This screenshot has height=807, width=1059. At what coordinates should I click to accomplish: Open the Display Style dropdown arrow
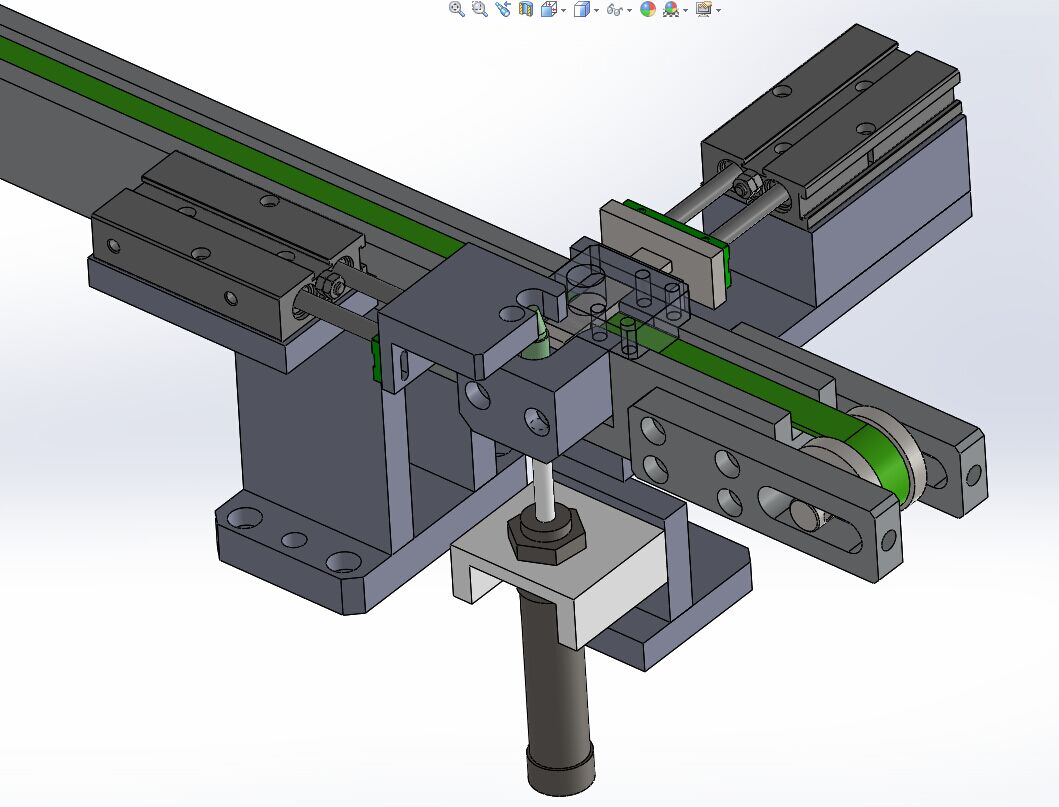[x=596, y=10]
